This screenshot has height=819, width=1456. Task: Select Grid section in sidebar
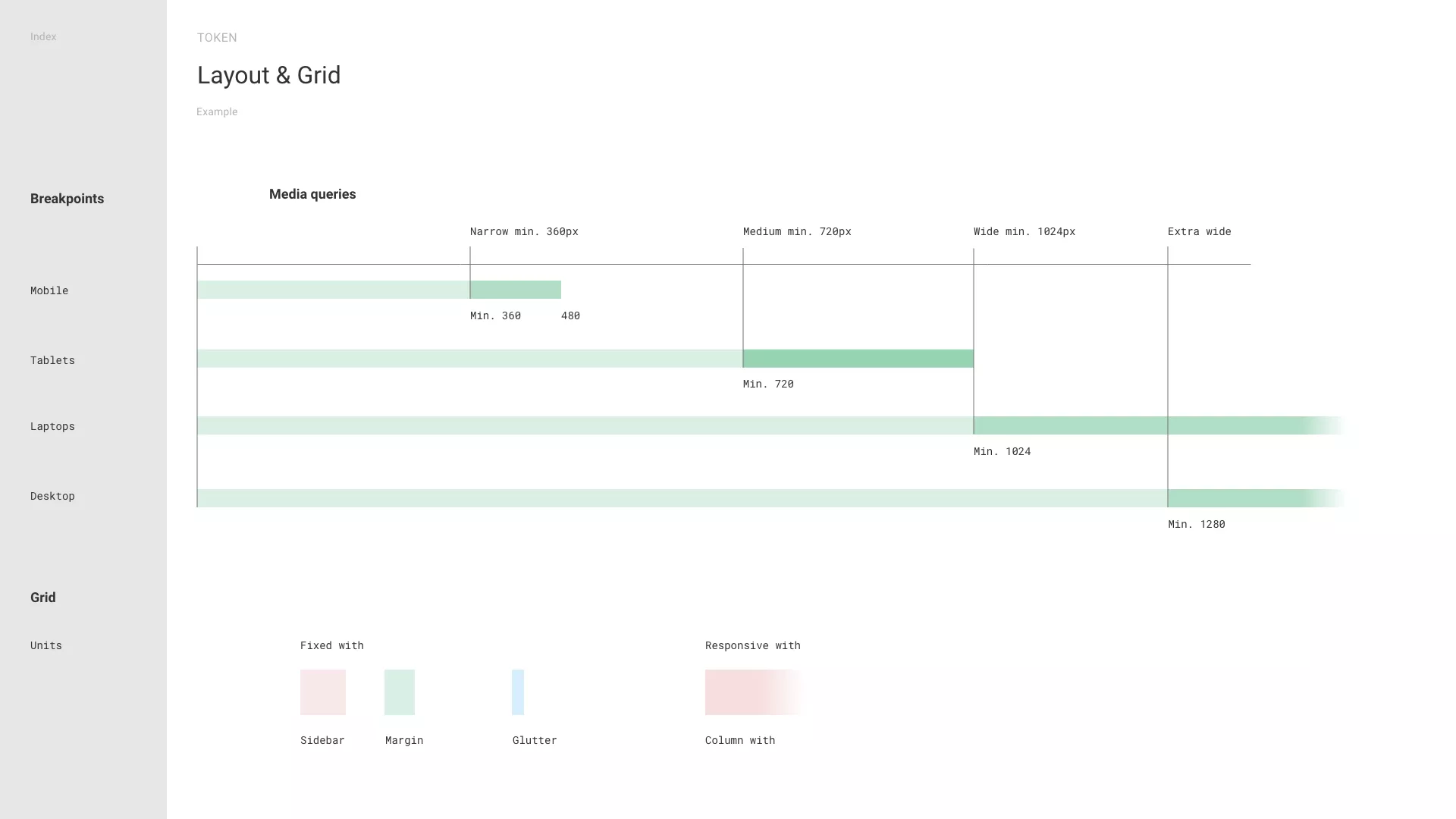click(42, 598)
